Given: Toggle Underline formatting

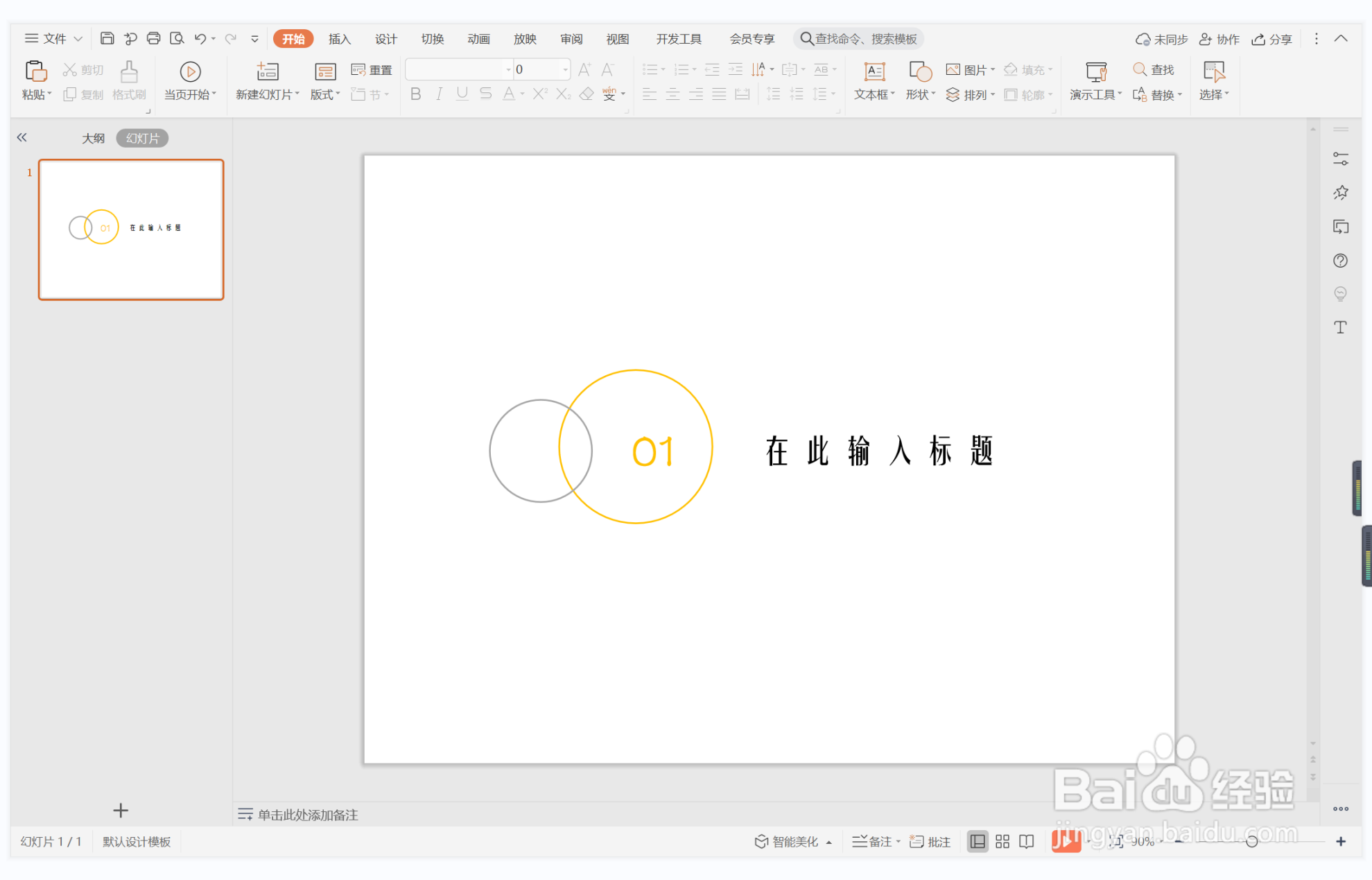Looking at the screenshot, I should click(x=462, y=94).
